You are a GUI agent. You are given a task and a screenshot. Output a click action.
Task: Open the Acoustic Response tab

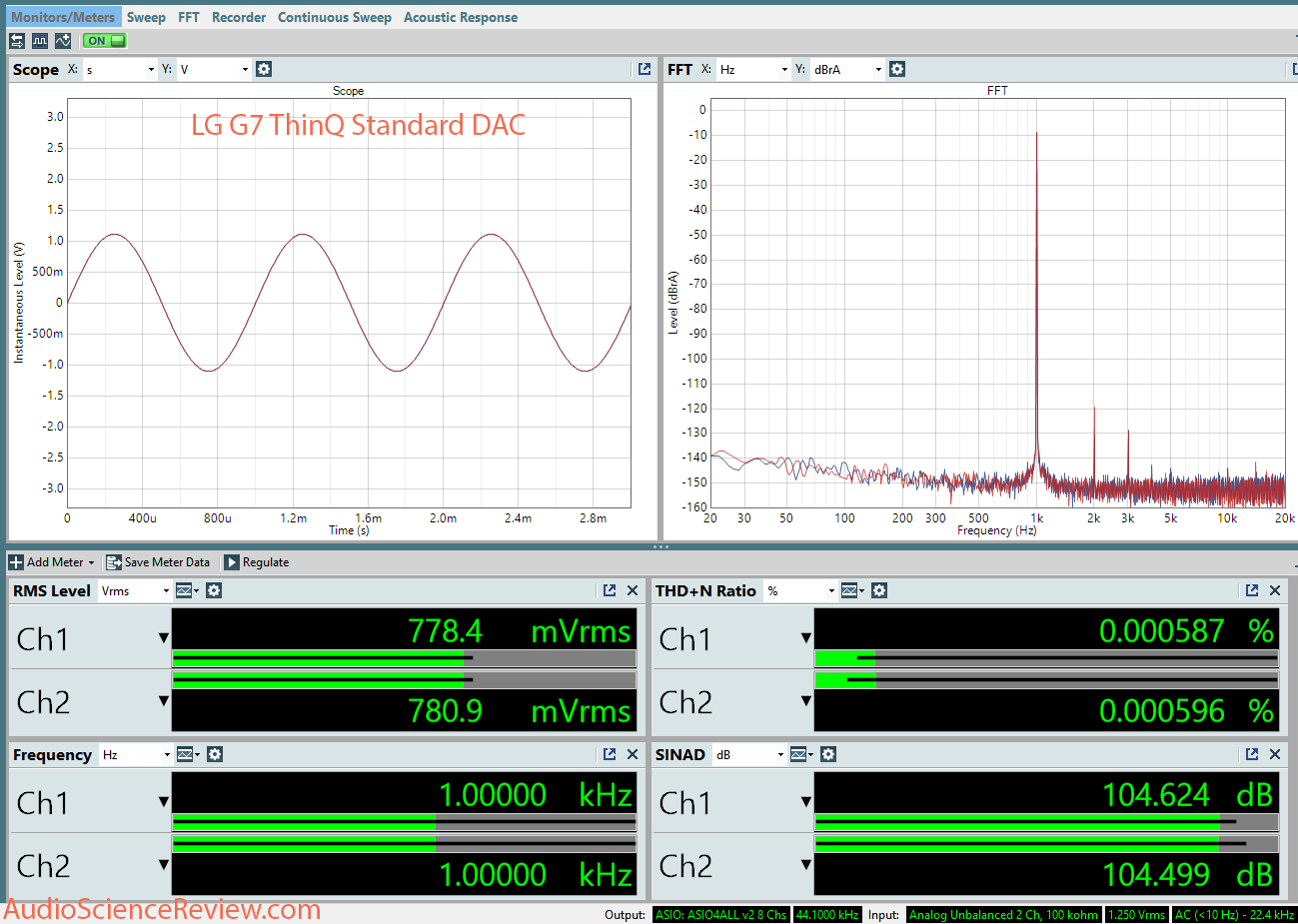click(x=461, y=17)
